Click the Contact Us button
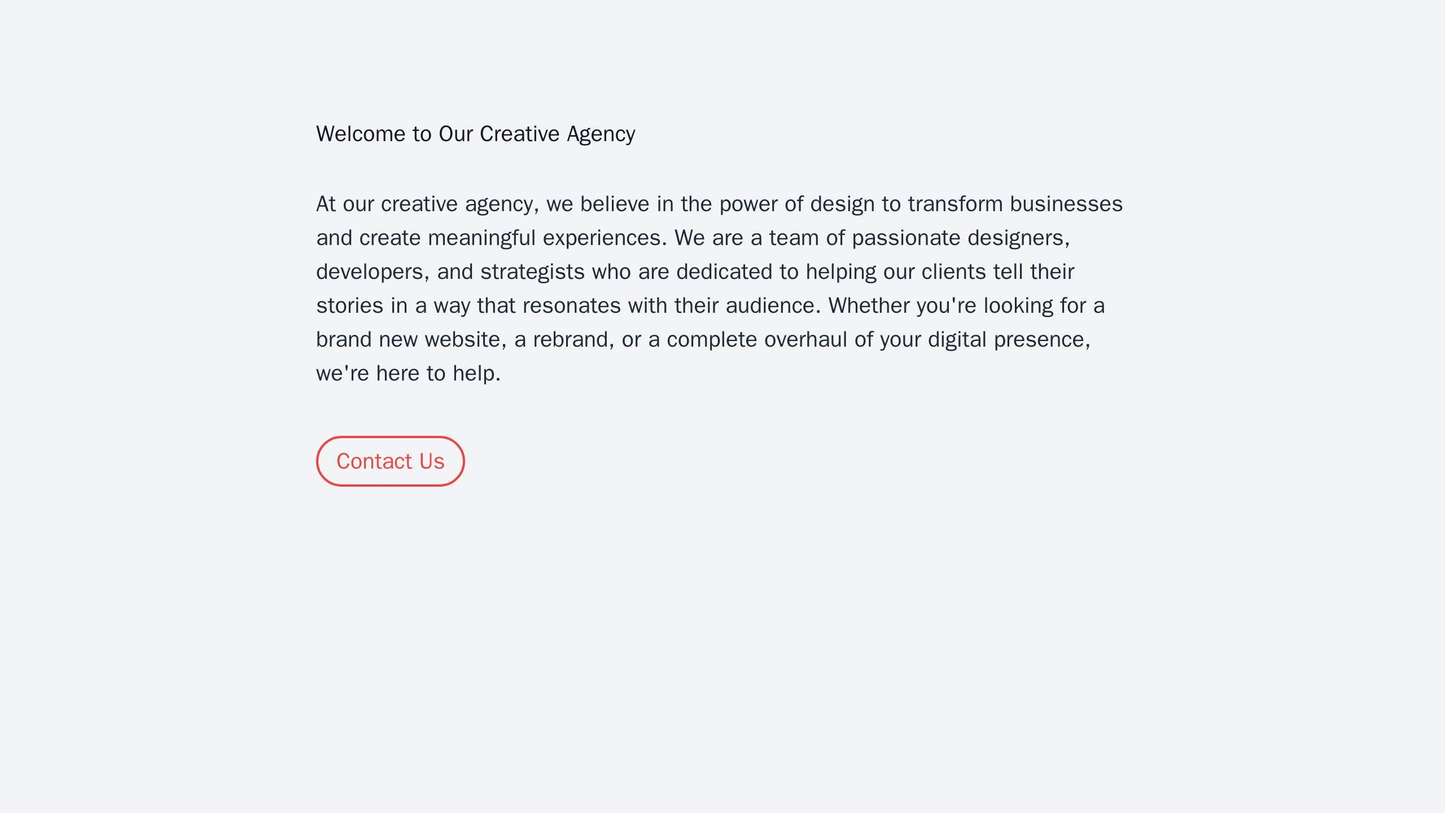 tap(389, 461)
